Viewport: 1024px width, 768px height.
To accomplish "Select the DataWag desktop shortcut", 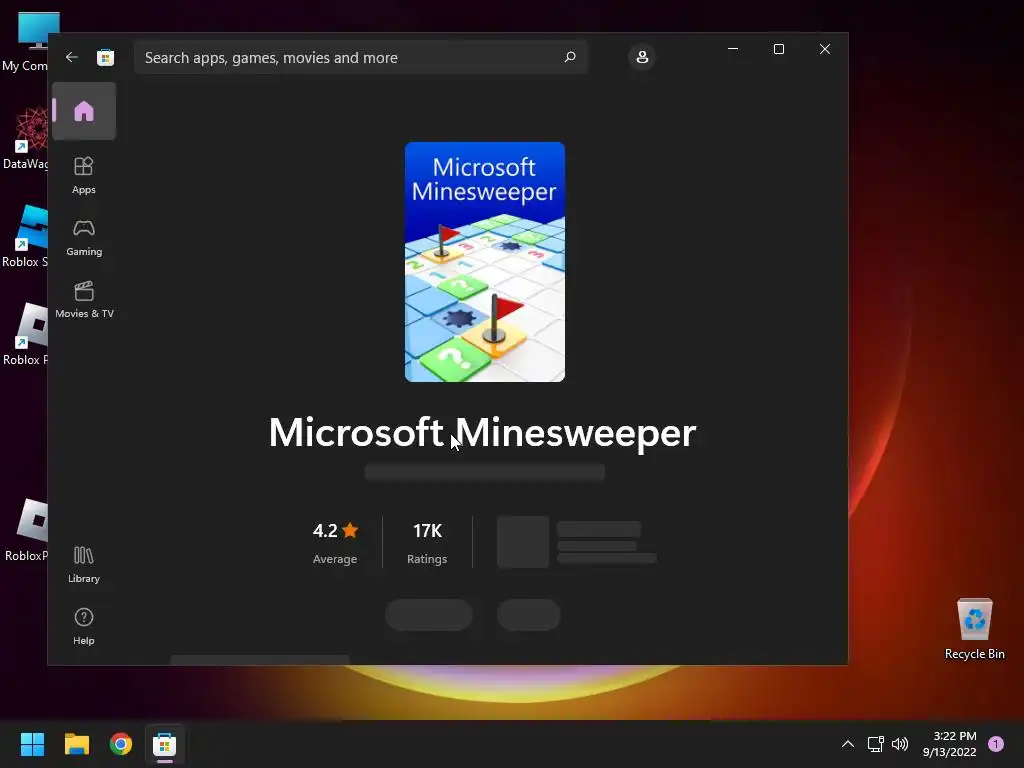I will coord(25,139).
